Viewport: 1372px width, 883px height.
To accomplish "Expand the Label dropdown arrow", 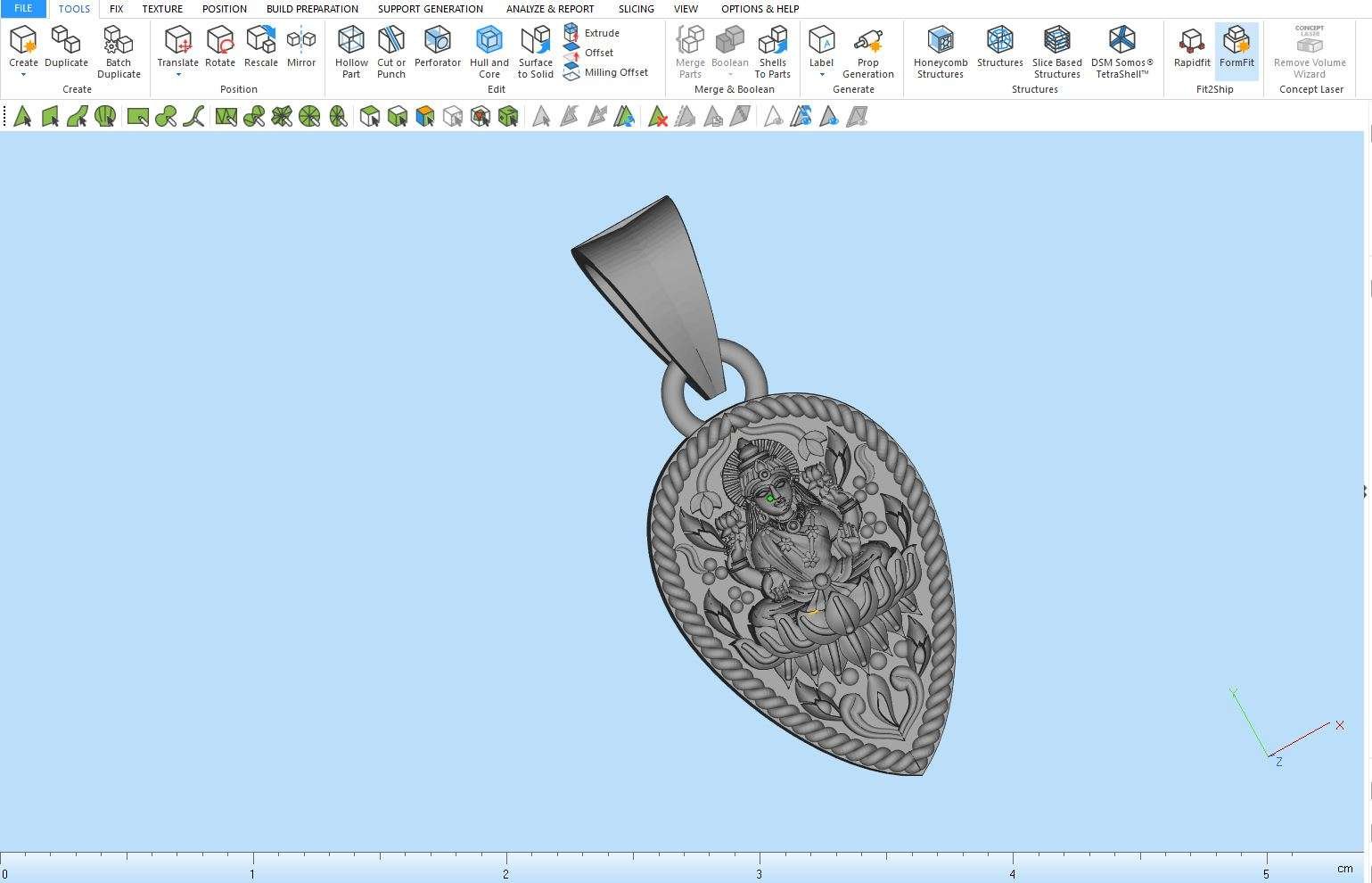I will point(821,75).
